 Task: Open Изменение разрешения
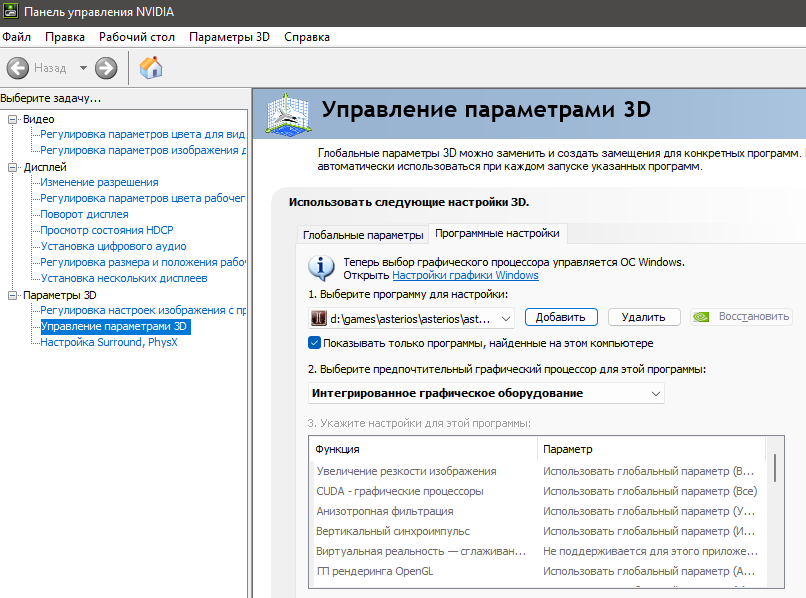(99, 182)
